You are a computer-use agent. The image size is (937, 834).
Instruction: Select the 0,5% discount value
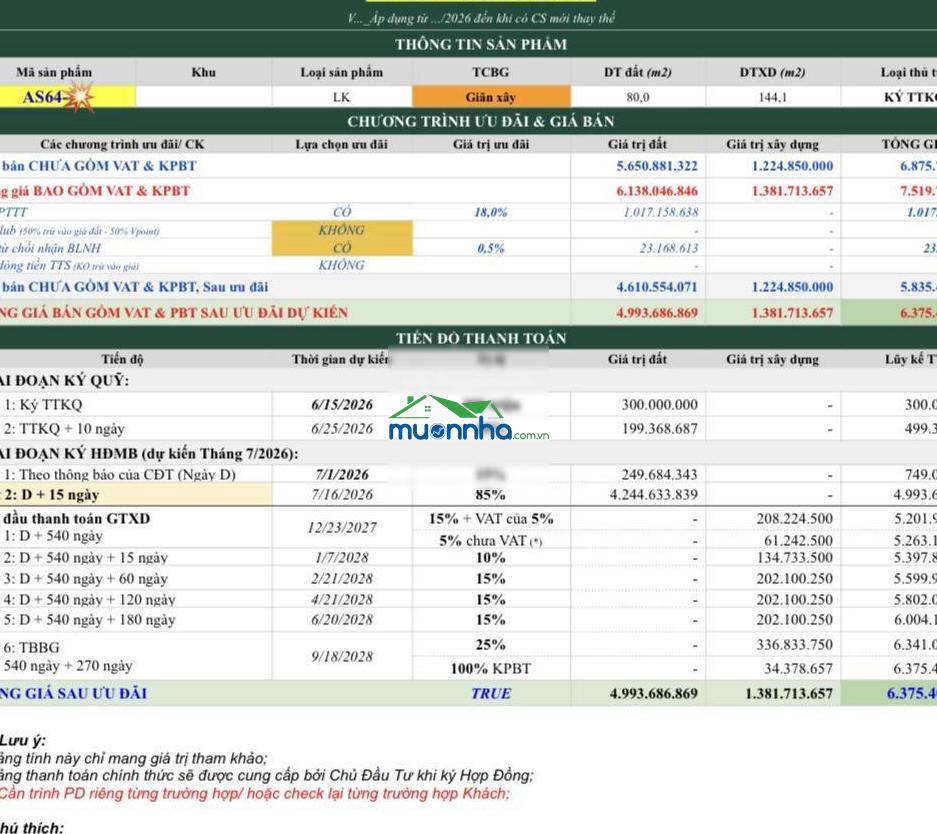[x=491, y=248]
